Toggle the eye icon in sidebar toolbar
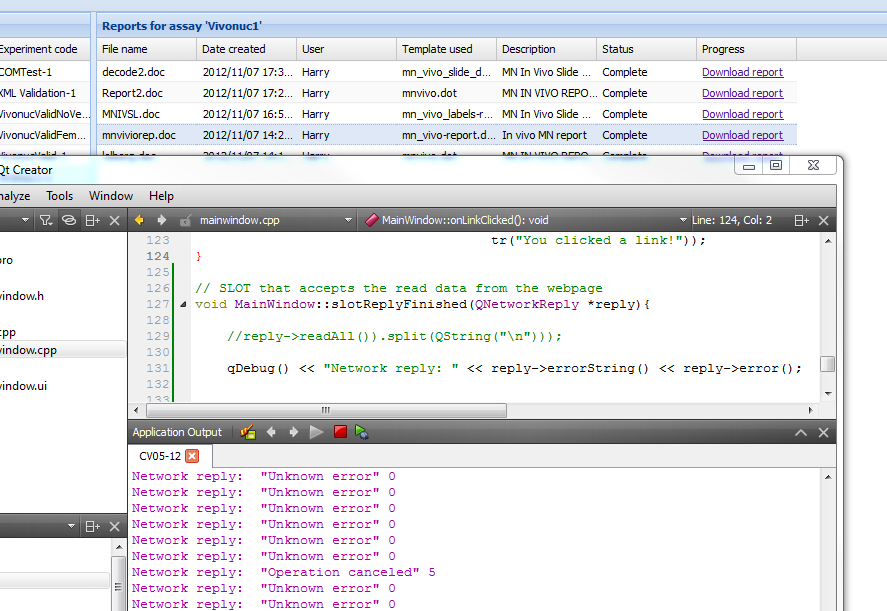The width and height of the screenshot is (887, 611). [68, 220]
